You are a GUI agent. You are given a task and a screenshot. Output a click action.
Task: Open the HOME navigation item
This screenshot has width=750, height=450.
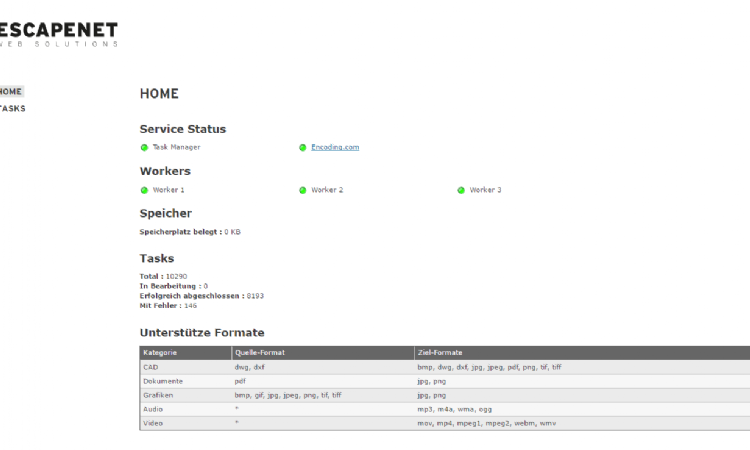pos(11,92)
